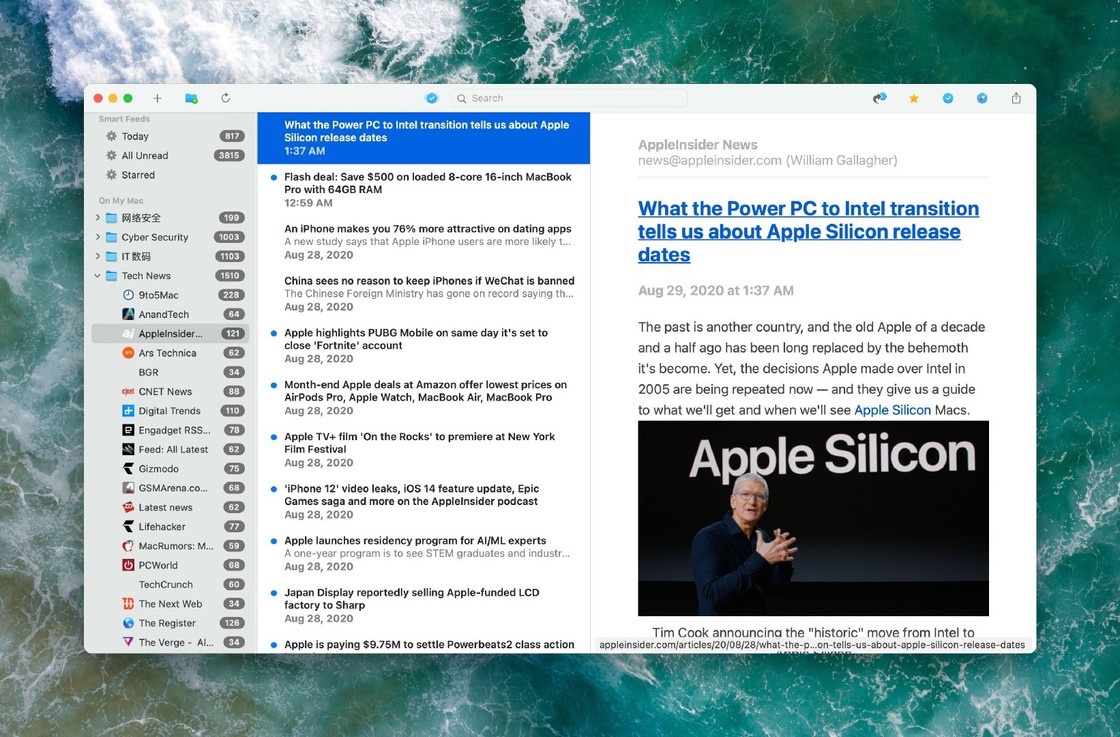The height and width of the screenshot is (737, 1120).
Task: Click the 817 unread badge for Today
Action: (231, 136)
